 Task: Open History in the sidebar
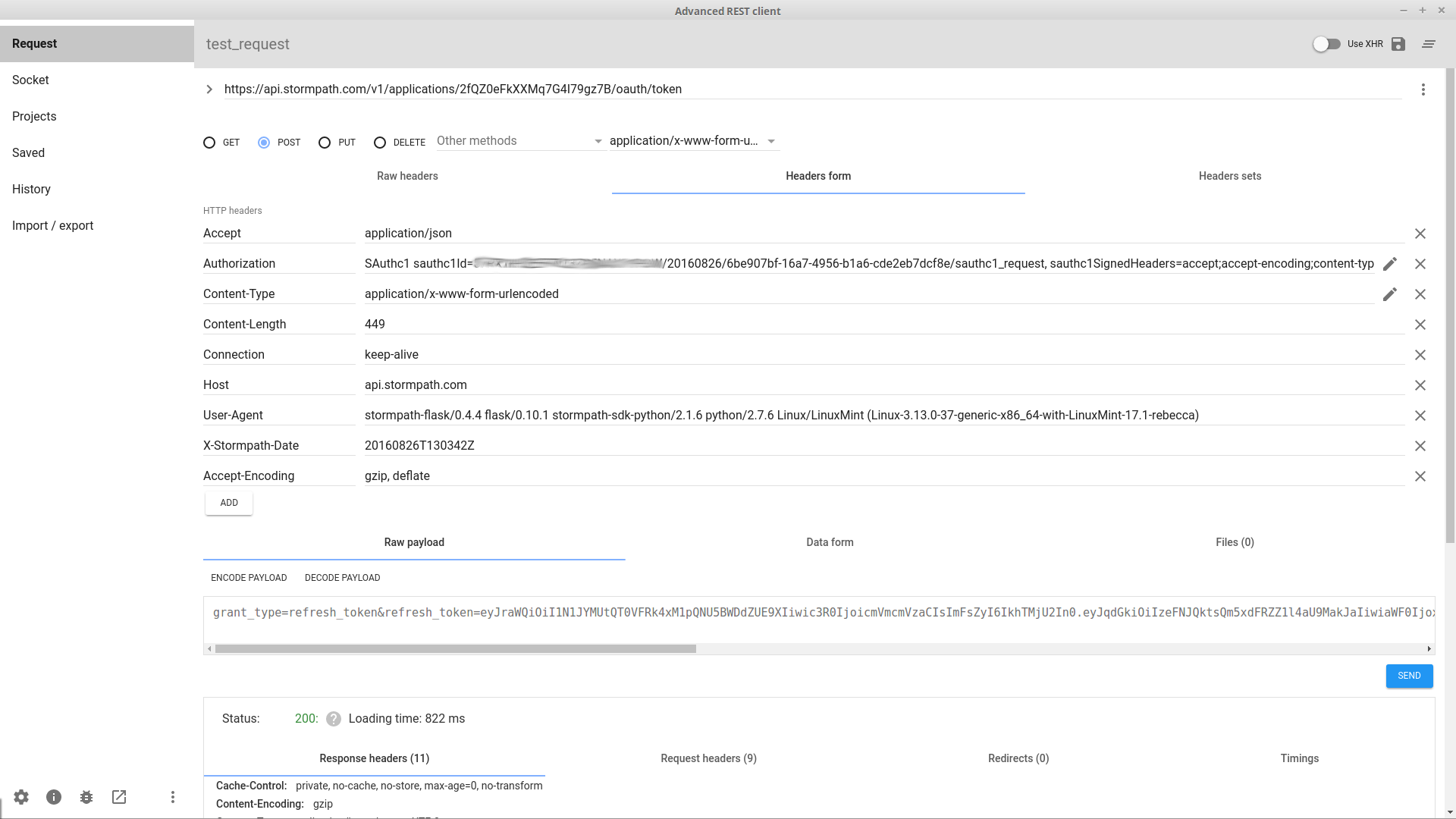97,190
